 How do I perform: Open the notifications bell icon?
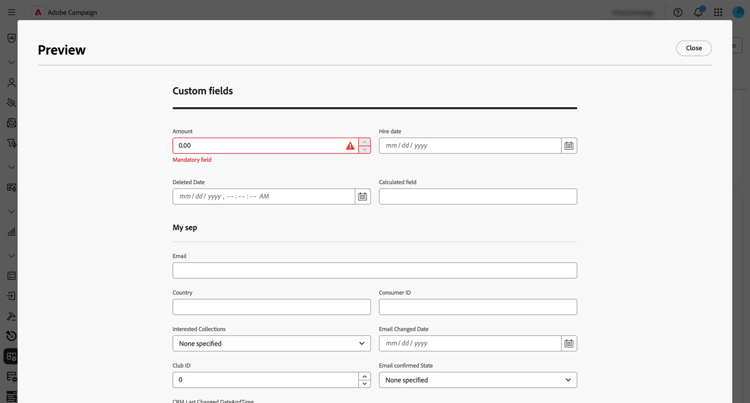click(698, 13)
